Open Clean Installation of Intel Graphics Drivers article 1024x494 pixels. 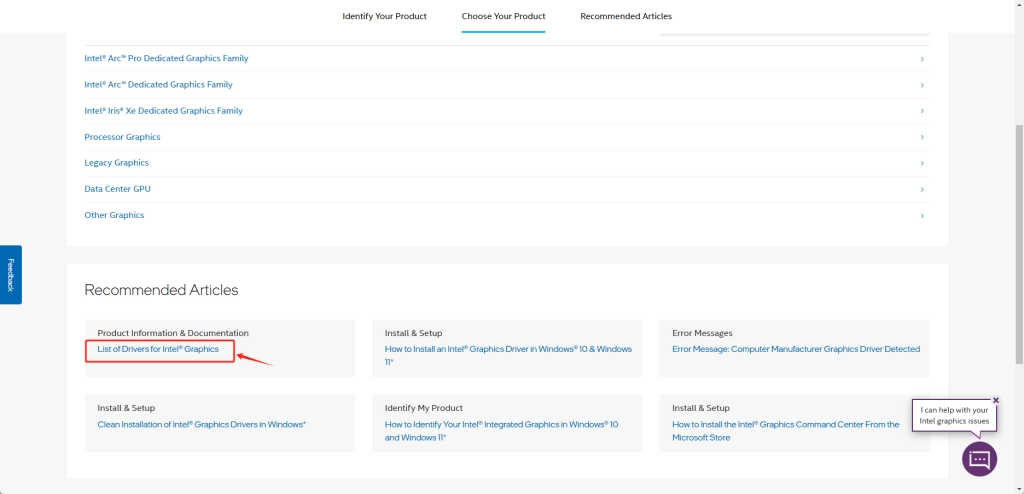coord(201,424)
